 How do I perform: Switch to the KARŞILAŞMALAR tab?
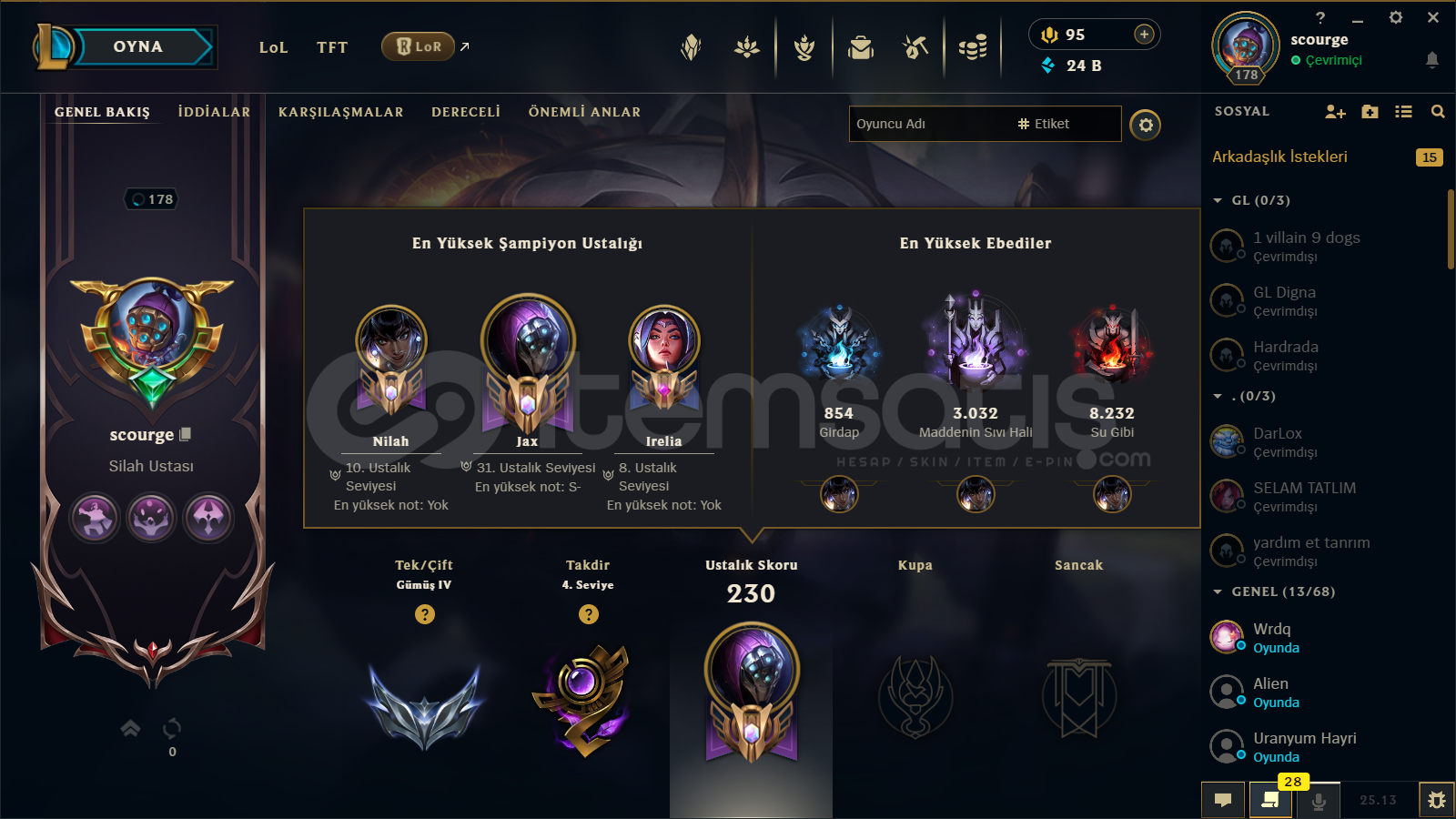tap(340, 112)
